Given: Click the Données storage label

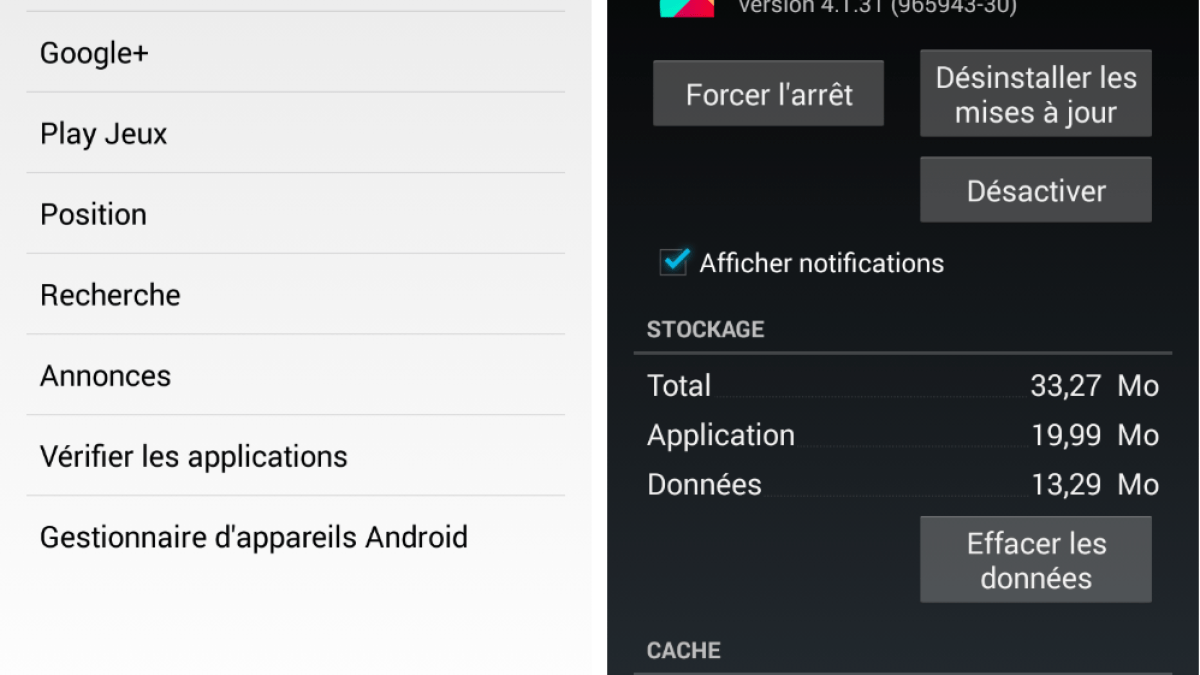Looking at the screenshot, I should 704,485.
